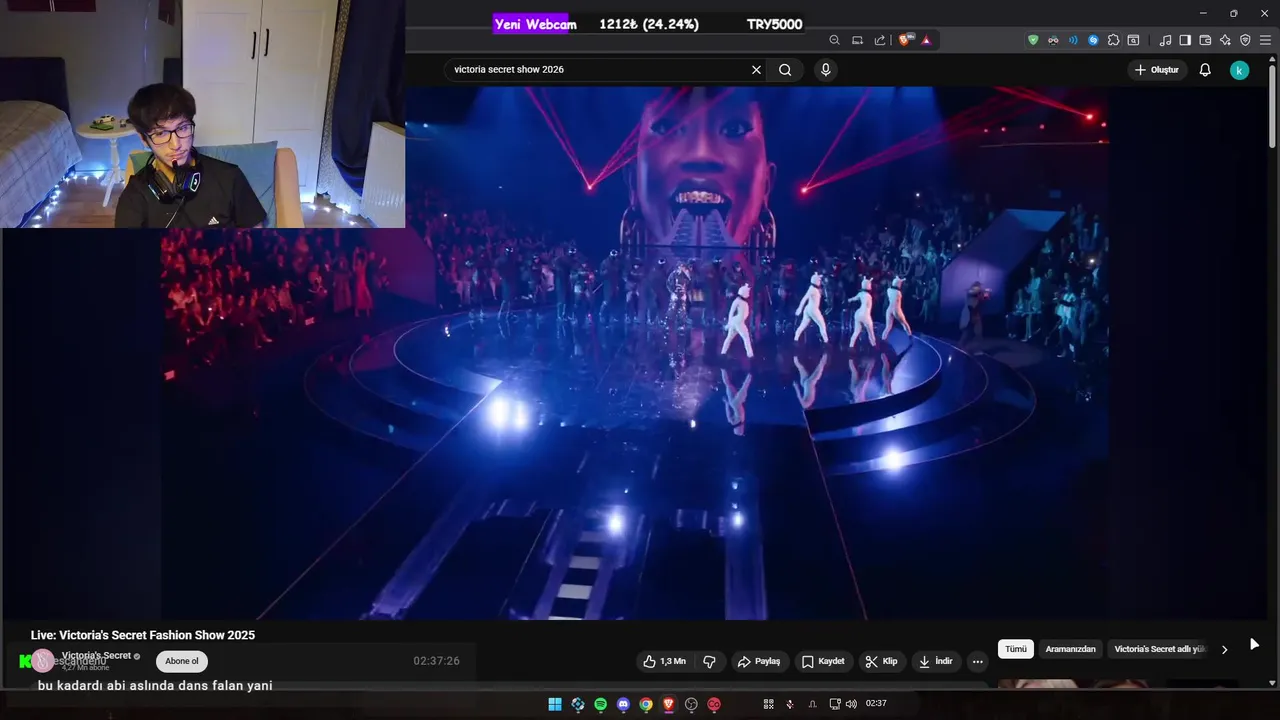Click the Oluştur create button
The image size is (1280, 720).
point(1157,70)
